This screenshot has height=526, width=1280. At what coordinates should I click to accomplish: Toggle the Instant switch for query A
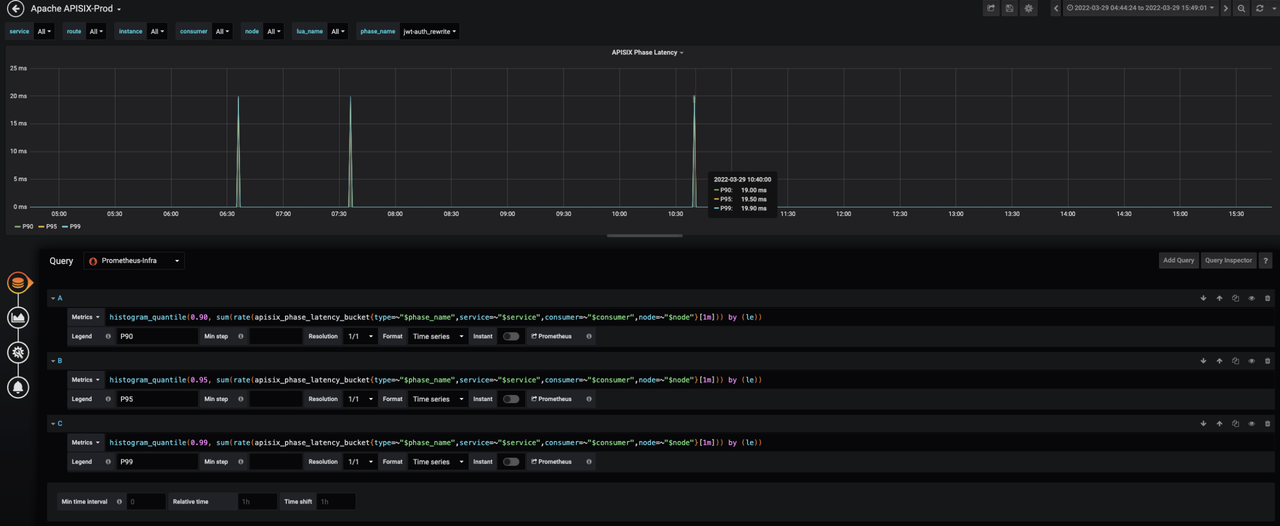[511, 337]
